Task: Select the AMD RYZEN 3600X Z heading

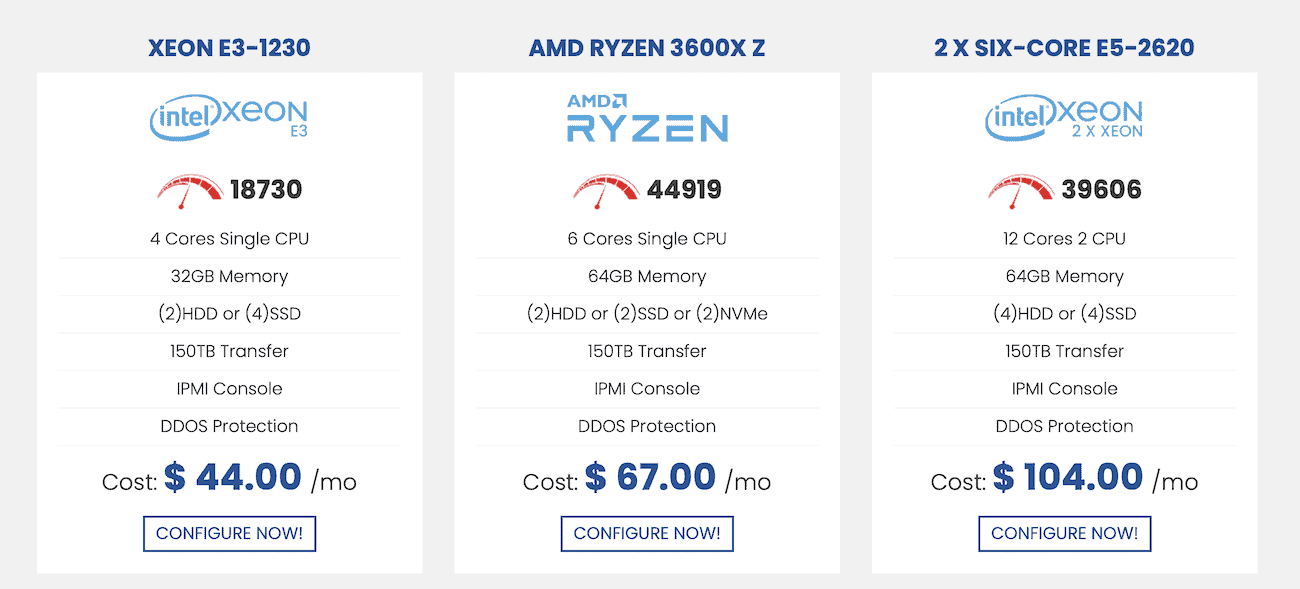Action: point(647,48)
